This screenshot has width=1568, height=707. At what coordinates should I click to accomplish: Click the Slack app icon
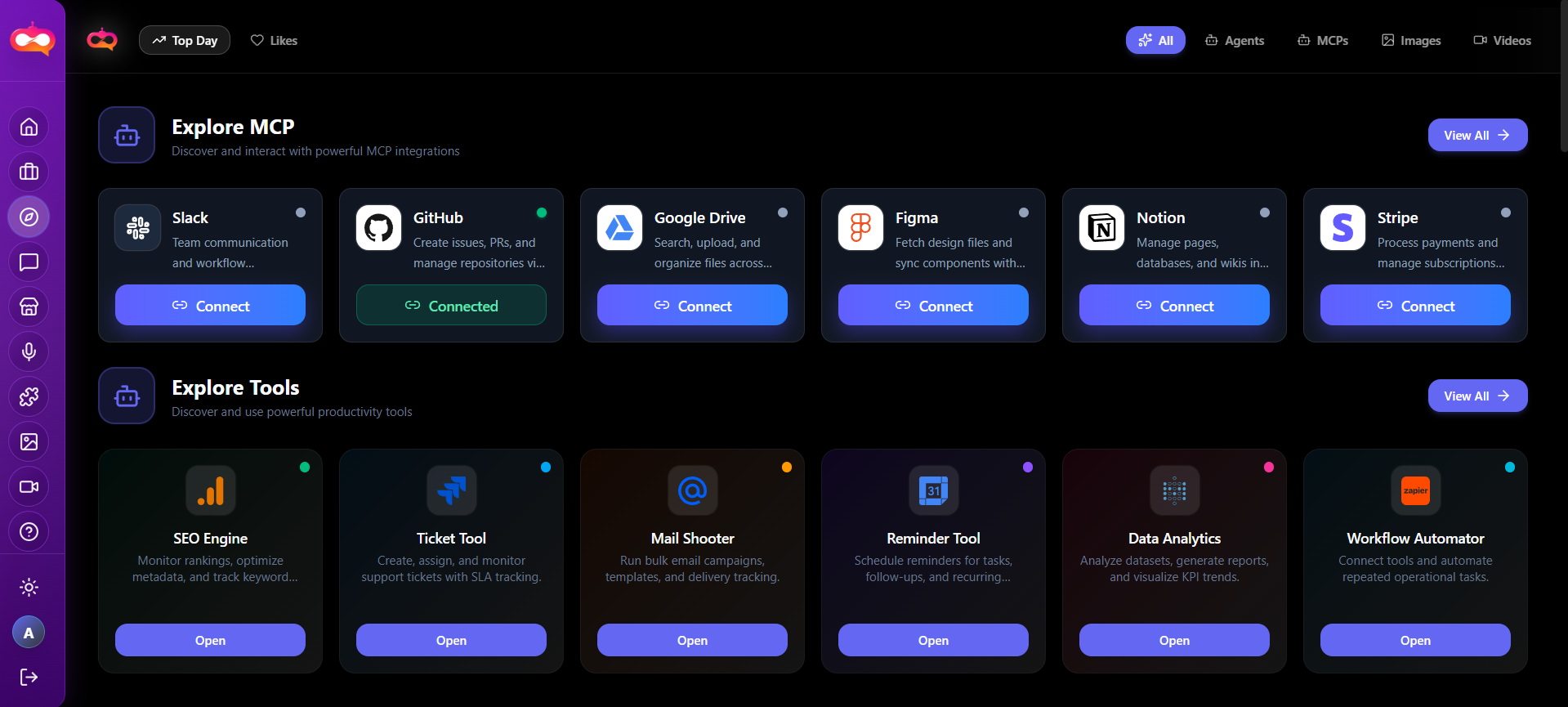pos(137,227)
